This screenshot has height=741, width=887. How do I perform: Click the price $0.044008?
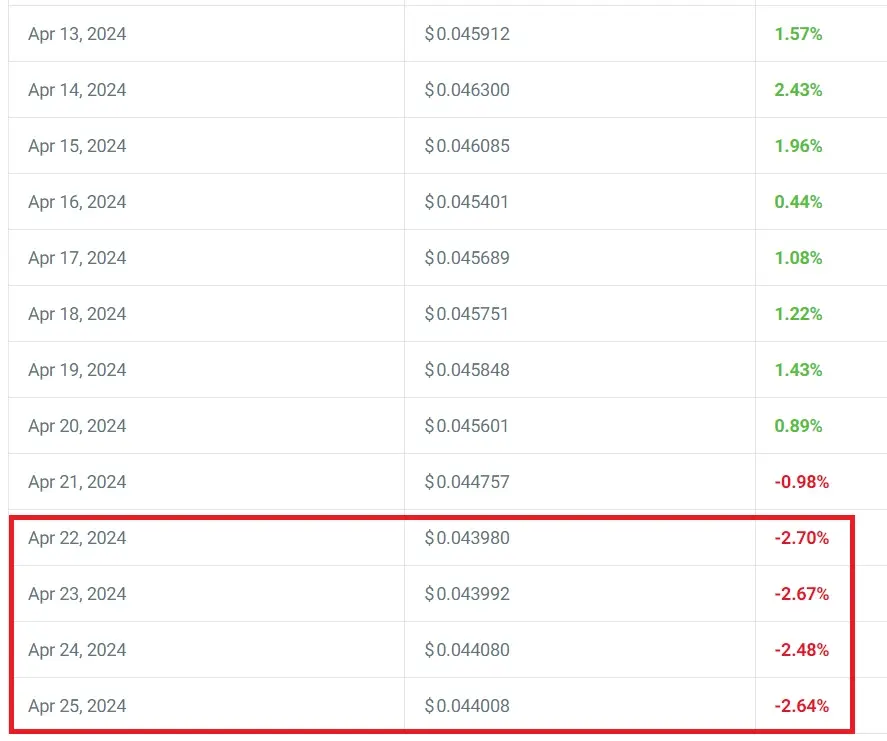pos(467,706)
